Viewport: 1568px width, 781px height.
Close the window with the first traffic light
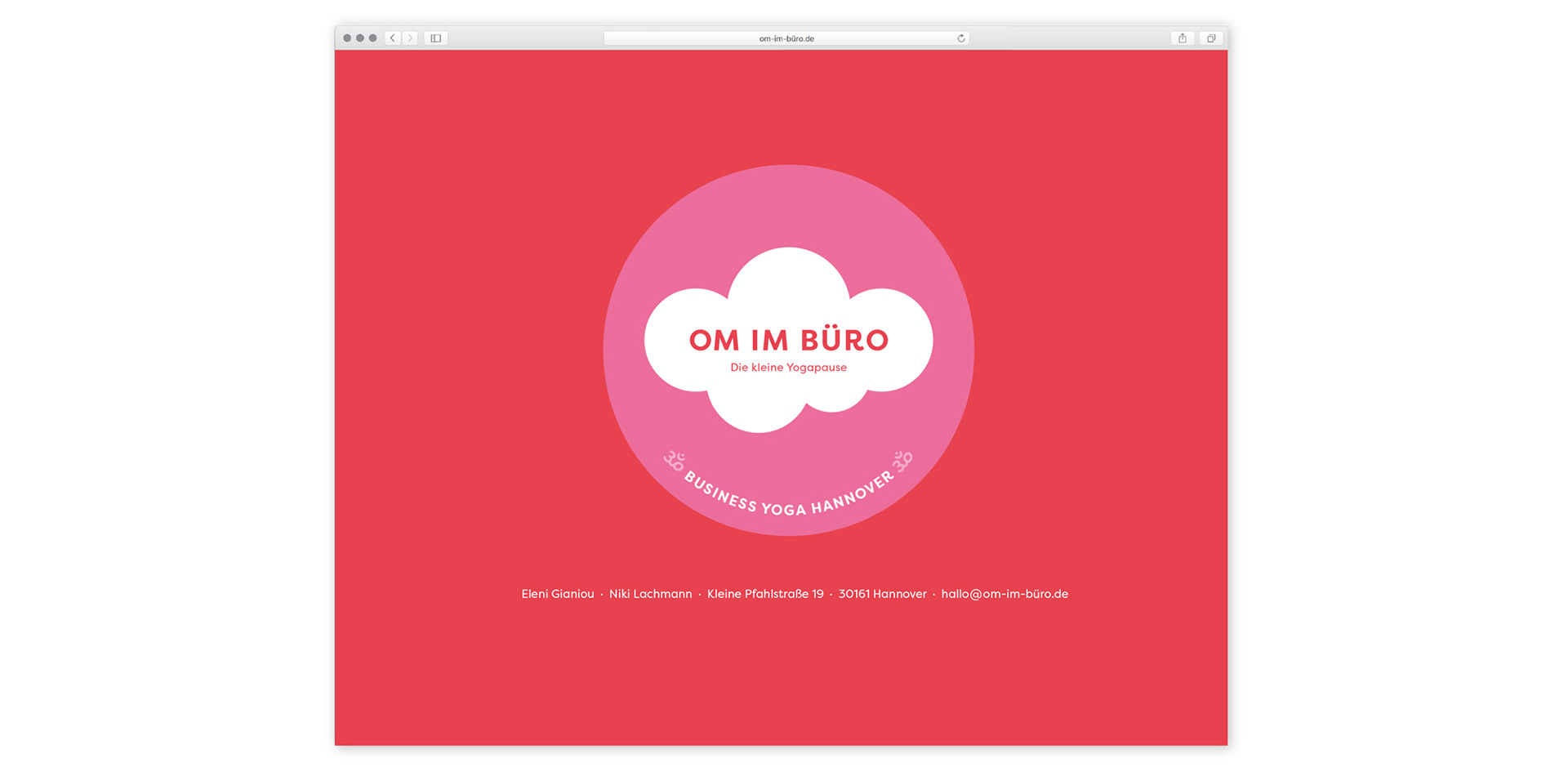(347, 38)
